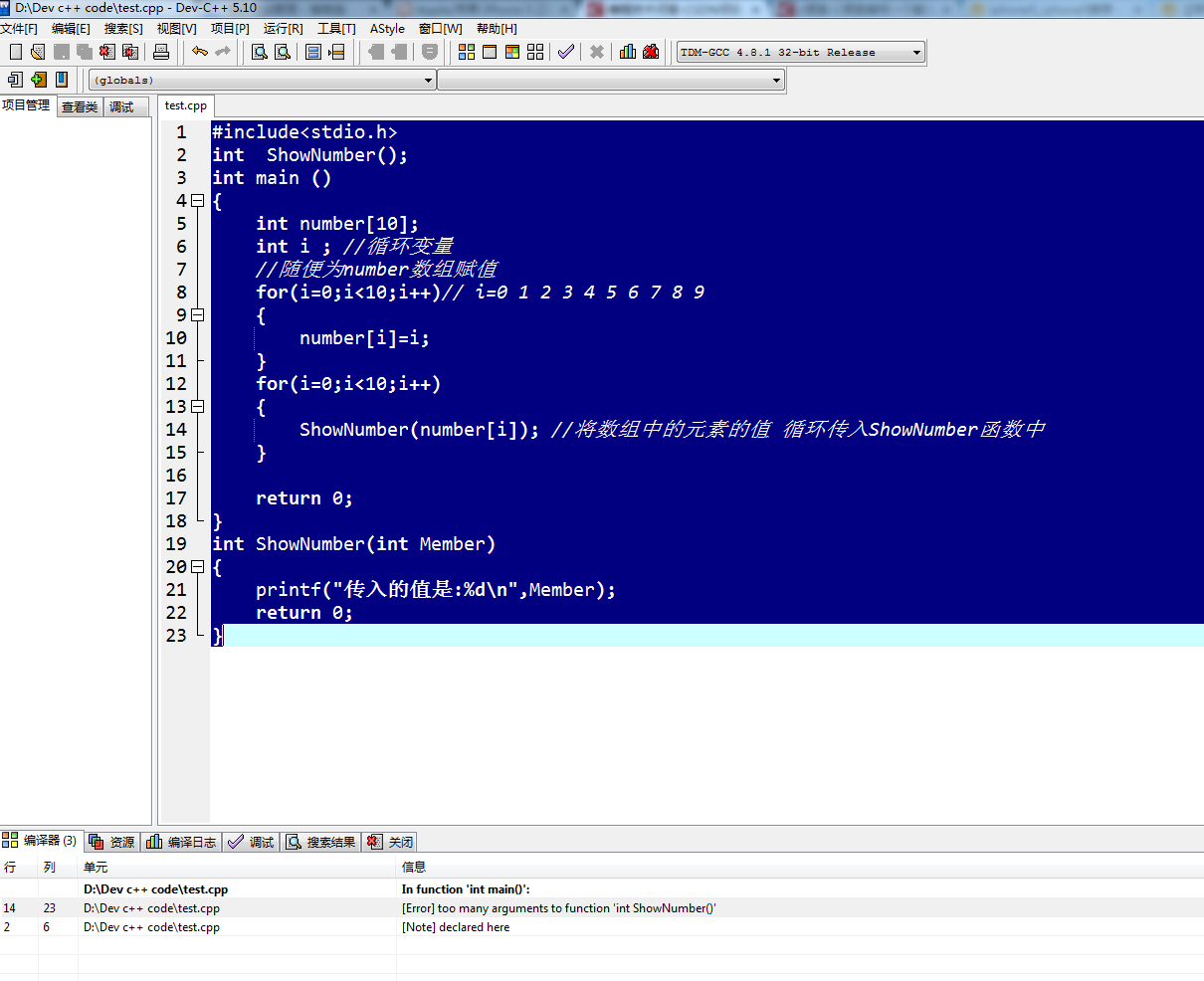Screen dimensions: 1204x981
Task: Collapse the ShowNumber fold at line 20
Action: tap(197, 567)
